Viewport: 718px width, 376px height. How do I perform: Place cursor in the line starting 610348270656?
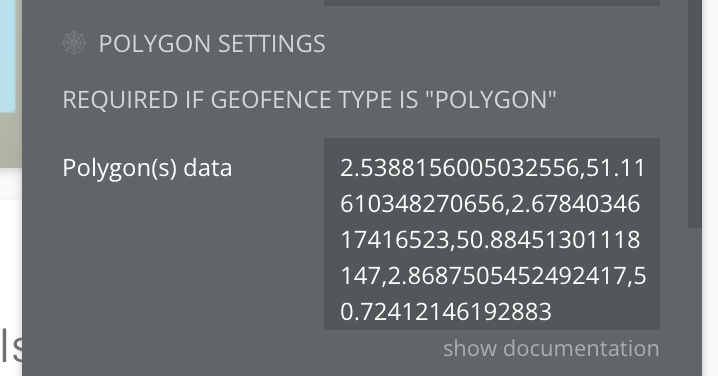pyautogui.click(x=490, y=204)
